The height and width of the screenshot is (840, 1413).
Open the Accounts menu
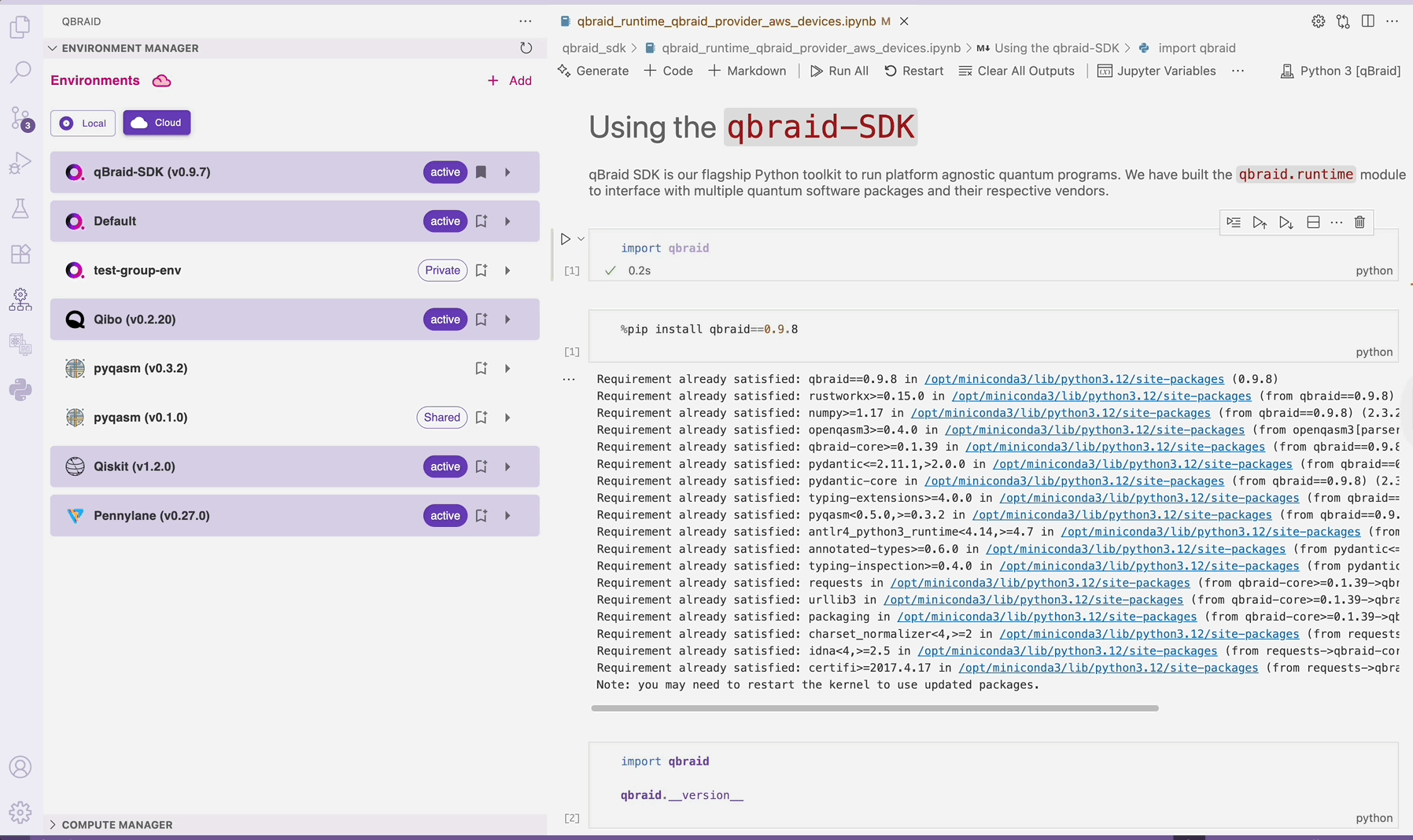(x=20, y=767)
